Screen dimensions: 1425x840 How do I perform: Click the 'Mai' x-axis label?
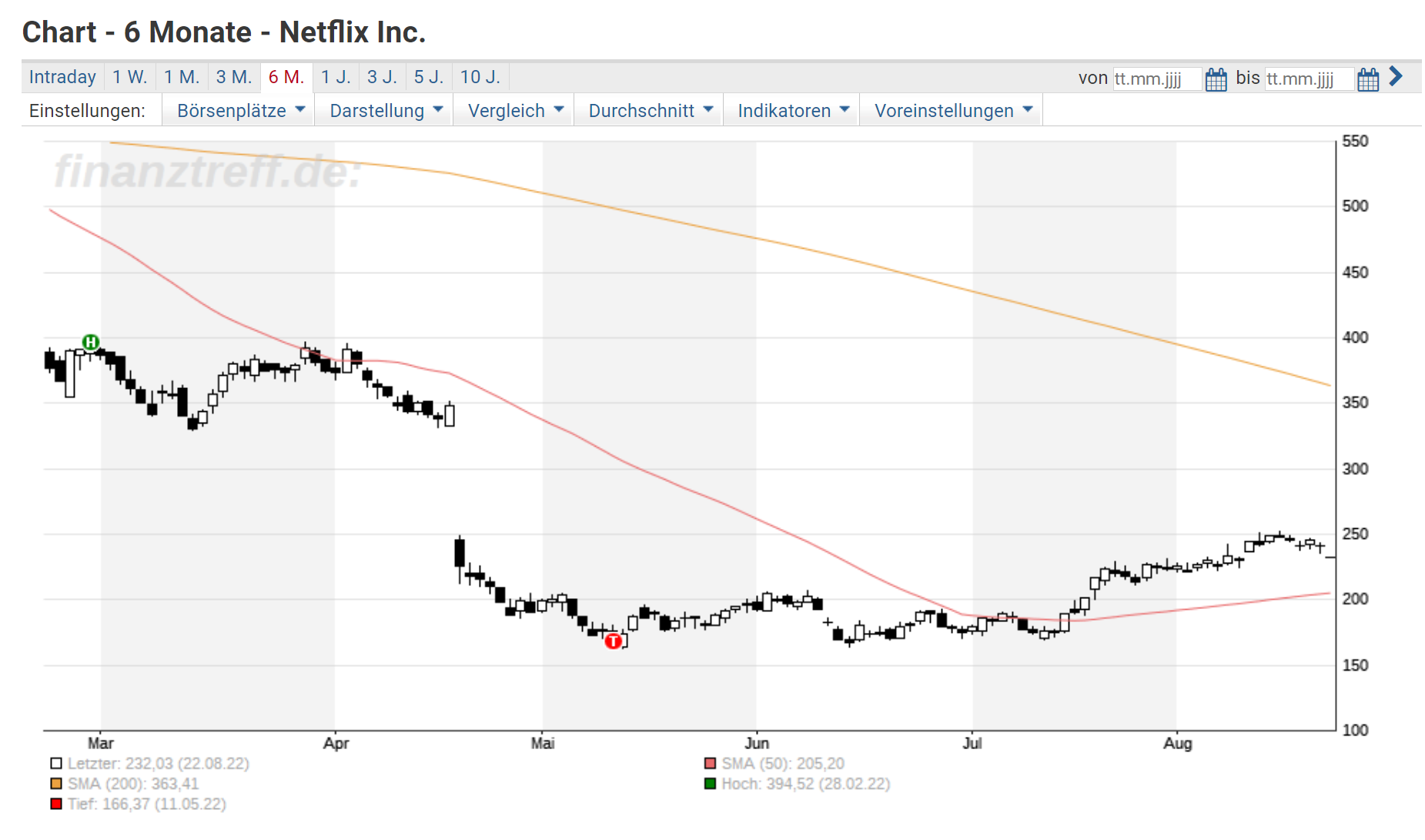point(543,743)
